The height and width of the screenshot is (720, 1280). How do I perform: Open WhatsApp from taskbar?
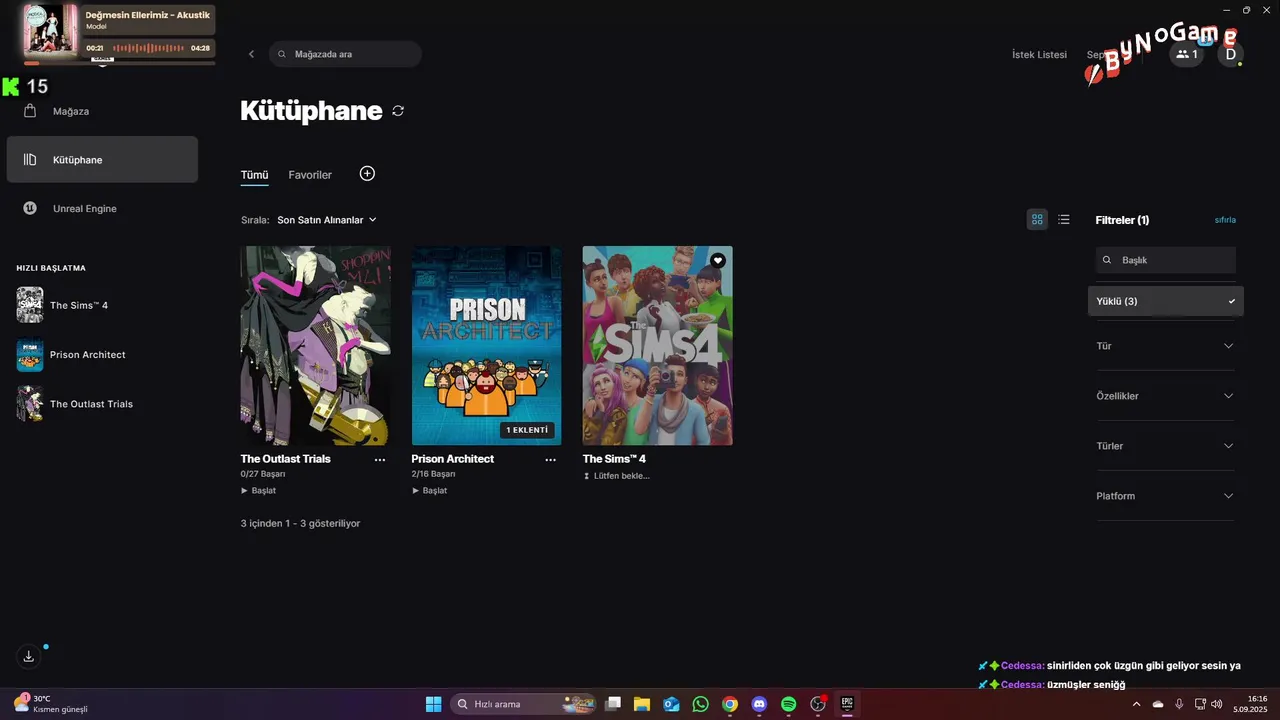[700, 704]
